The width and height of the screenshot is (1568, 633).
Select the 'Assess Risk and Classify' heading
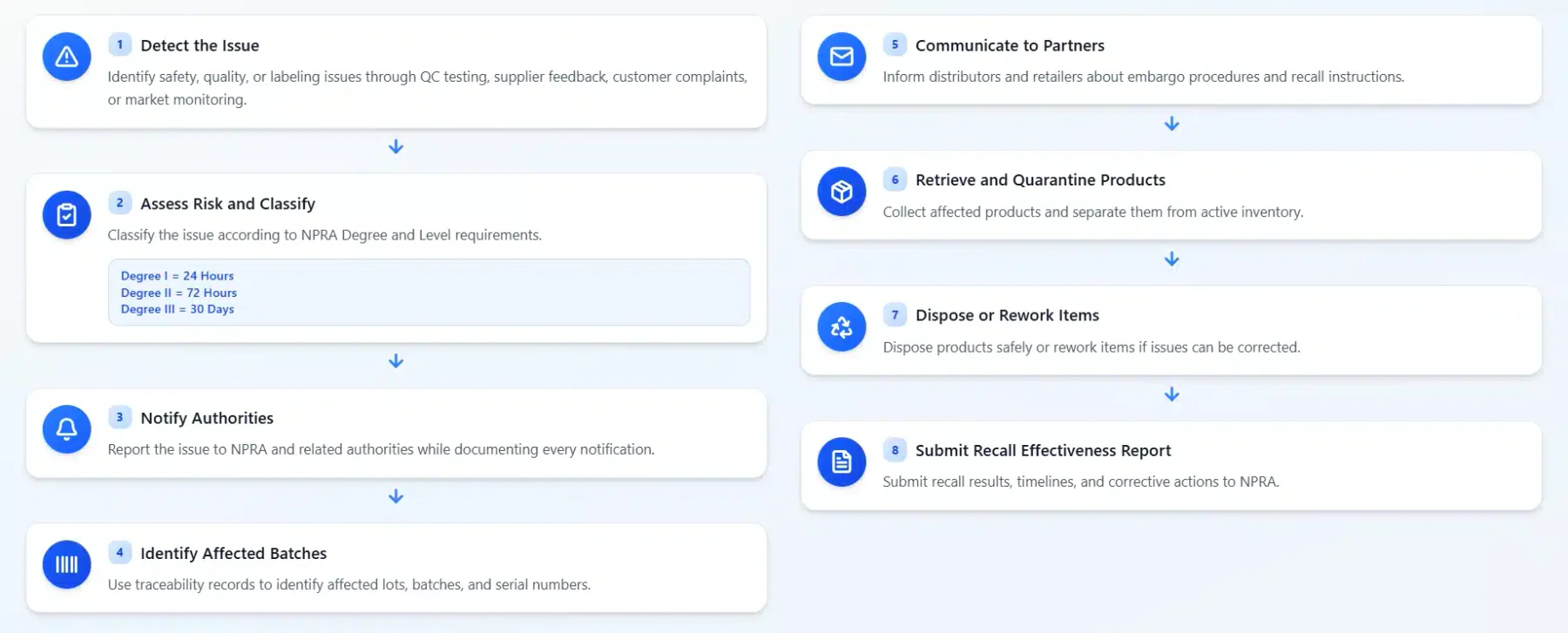pos(227,204)
